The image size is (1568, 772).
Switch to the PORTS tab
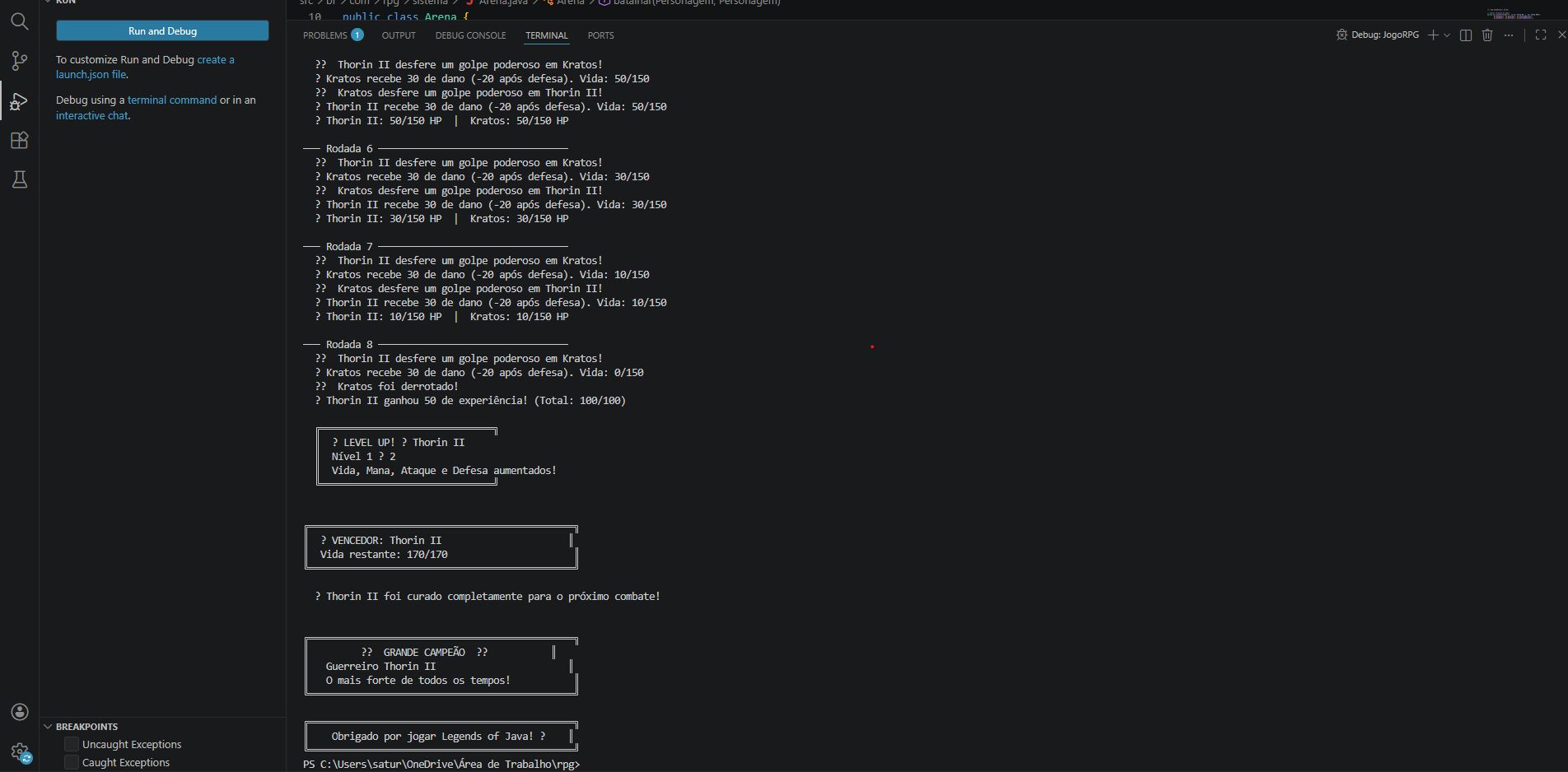tap(600, 35)
